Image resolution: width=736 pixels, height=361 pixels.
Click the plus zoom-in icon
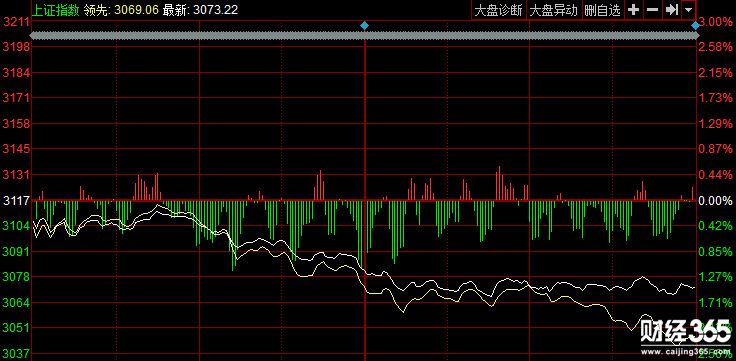pyautogui.click(x=634, y=10)
